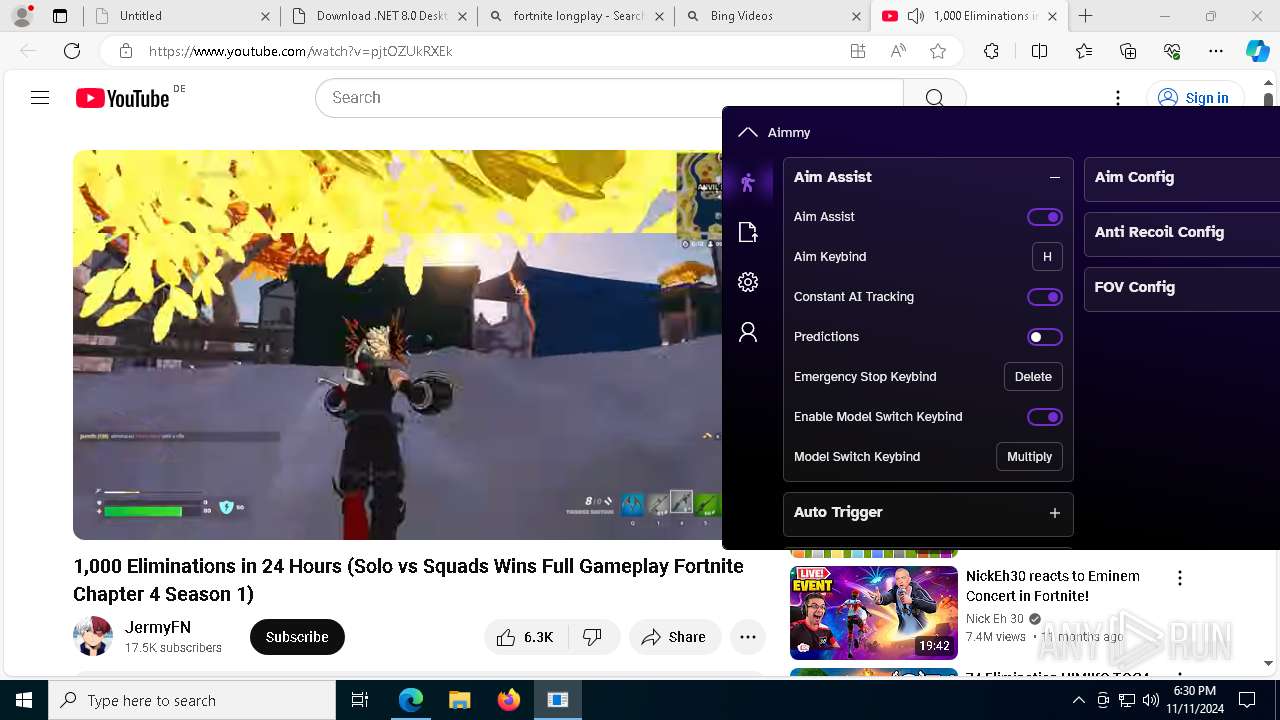
Task: Change Aim Keybind H button
Action: pyautogui.click(x=1047, y=257)
